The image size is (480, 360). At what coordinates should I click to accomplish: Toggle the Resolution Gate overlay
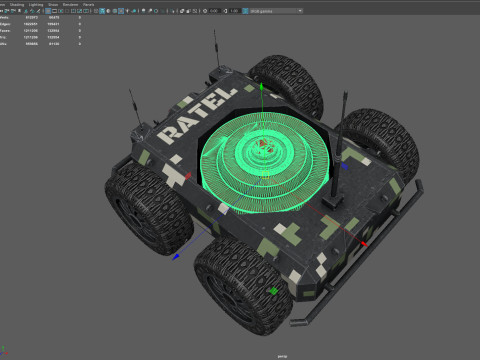tap(61, 11)
